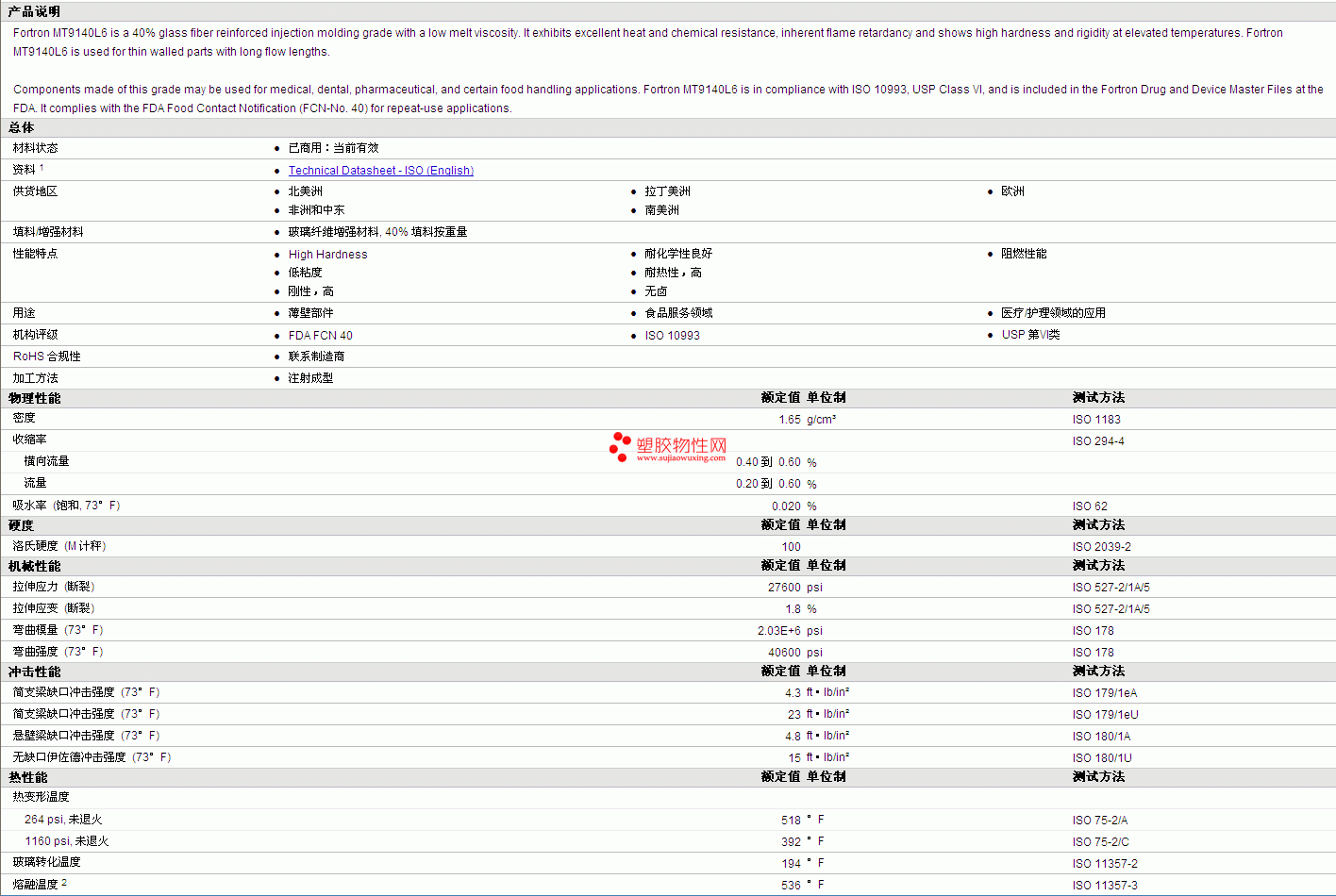Click the 冲击性能 section header
The image size is (1336, 896).
click(34, 672)
